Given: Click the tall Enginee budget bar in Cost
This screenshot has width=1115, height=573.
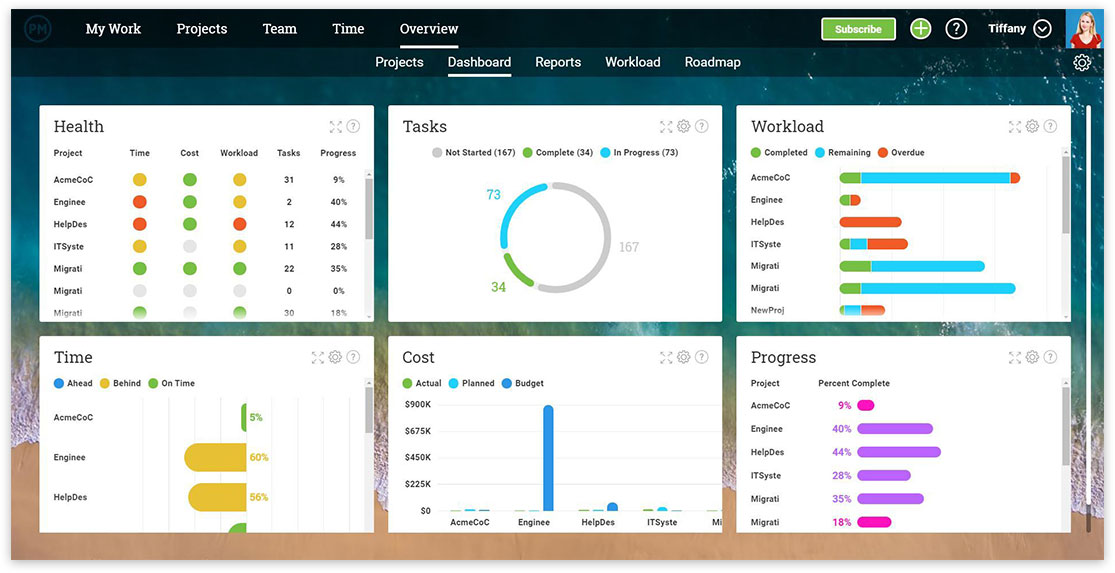Looking at the screenshot, I should click(x=548, y=458).
